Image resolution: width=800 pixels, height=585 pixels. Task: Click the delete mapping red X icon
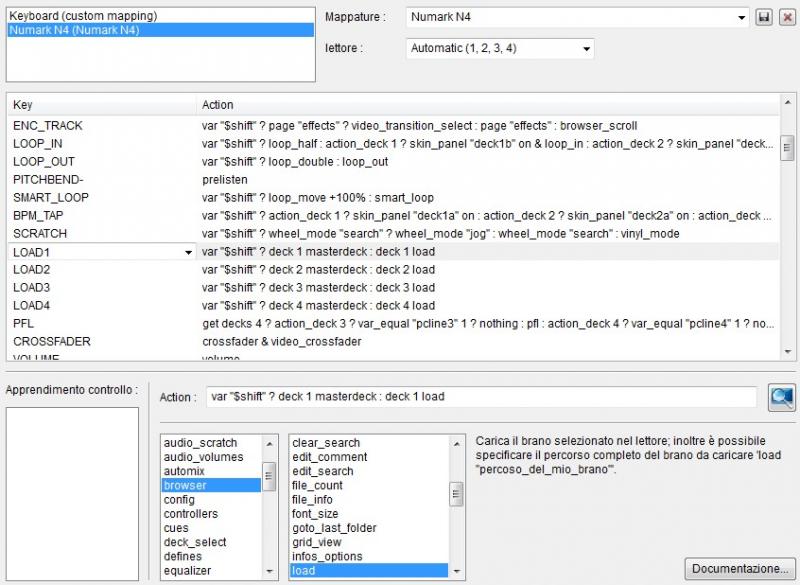787,18
